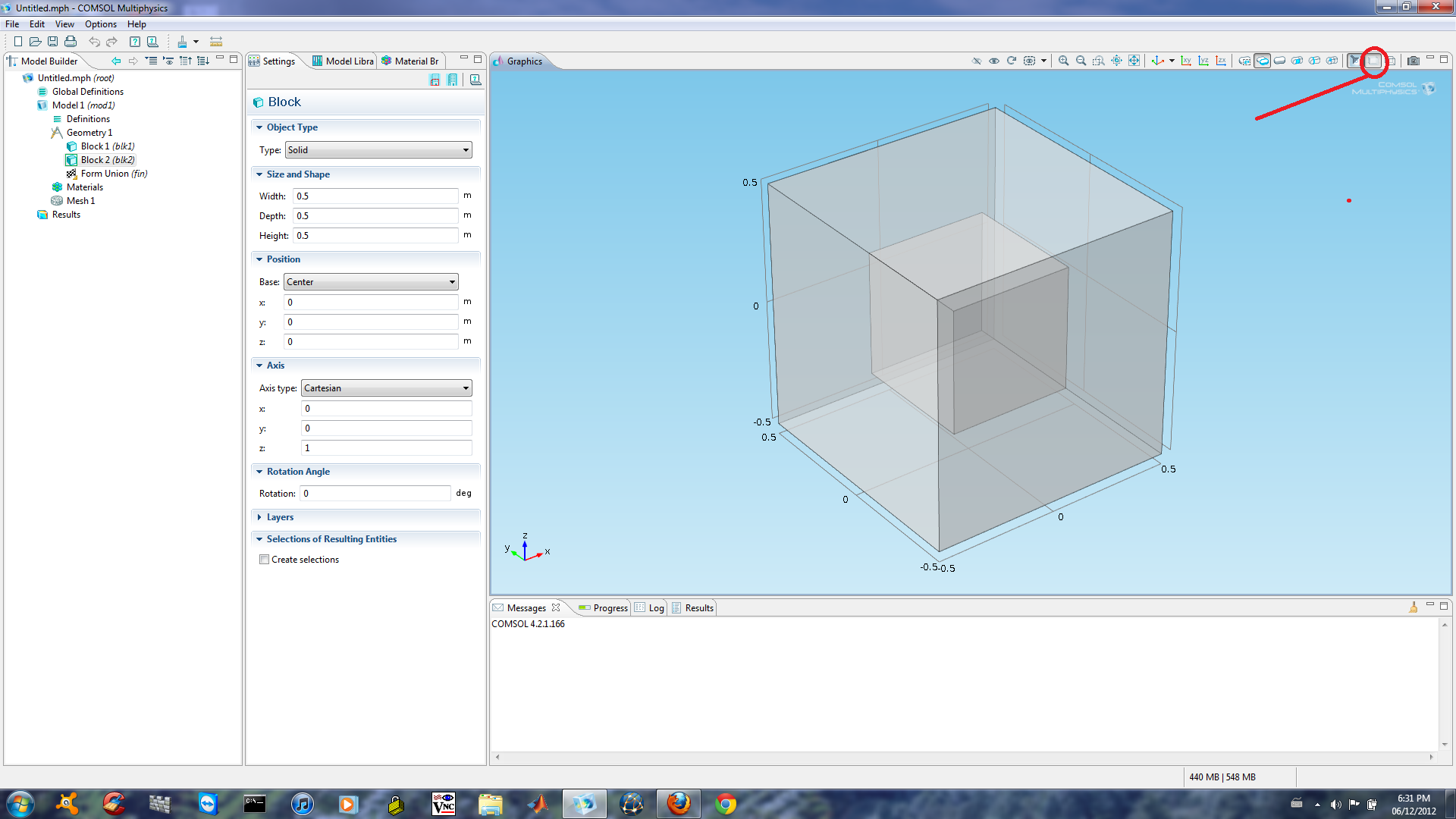Viewport: 1456px width, 819px height.
Task: Click the Save icon in main toolbar
Action: point(52,42)
